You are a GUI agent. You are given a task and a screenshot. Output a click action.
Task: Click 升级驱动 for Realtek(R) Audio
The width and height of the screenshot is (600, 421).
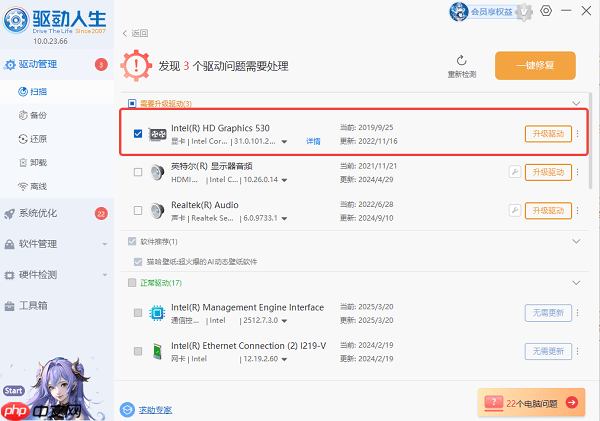548,210
